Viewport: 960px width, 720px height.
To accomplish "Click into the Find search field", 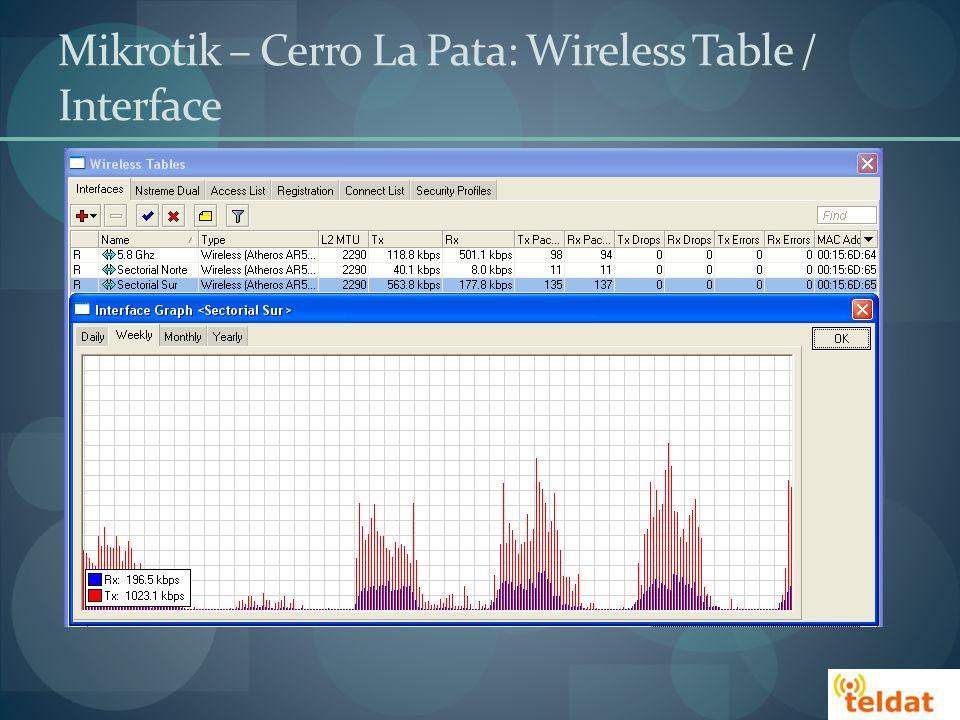I will tap(846, 215).
